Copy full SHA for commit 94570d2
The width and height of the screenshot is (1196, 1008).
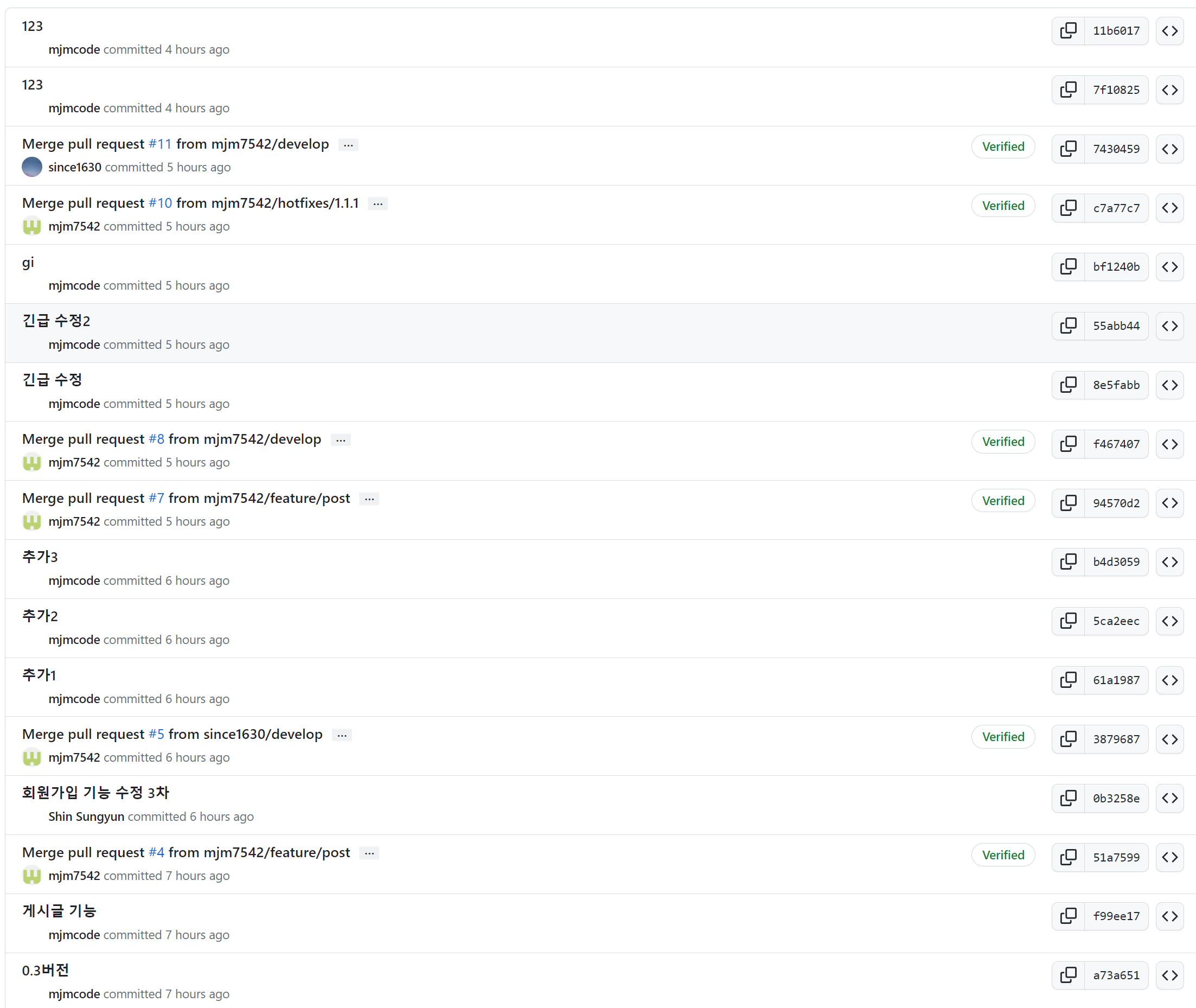(1068, 503)
